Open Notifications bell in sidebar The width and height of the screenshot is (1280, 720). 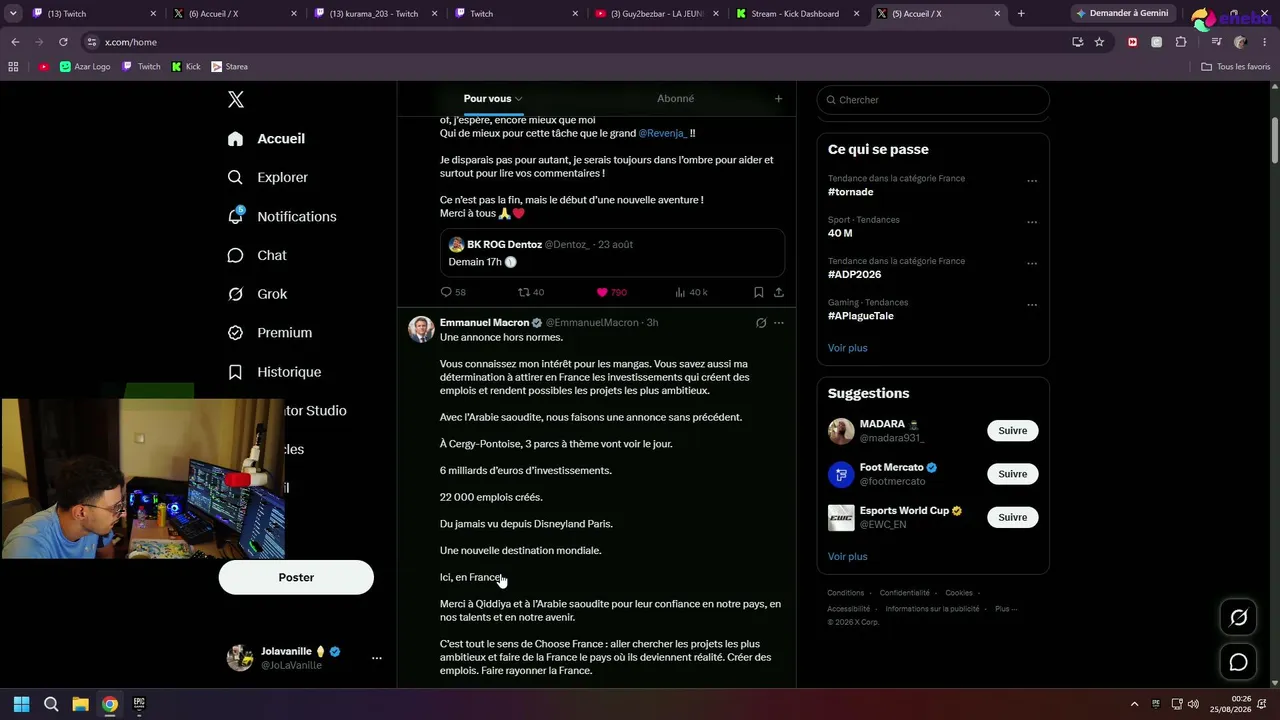281,216
